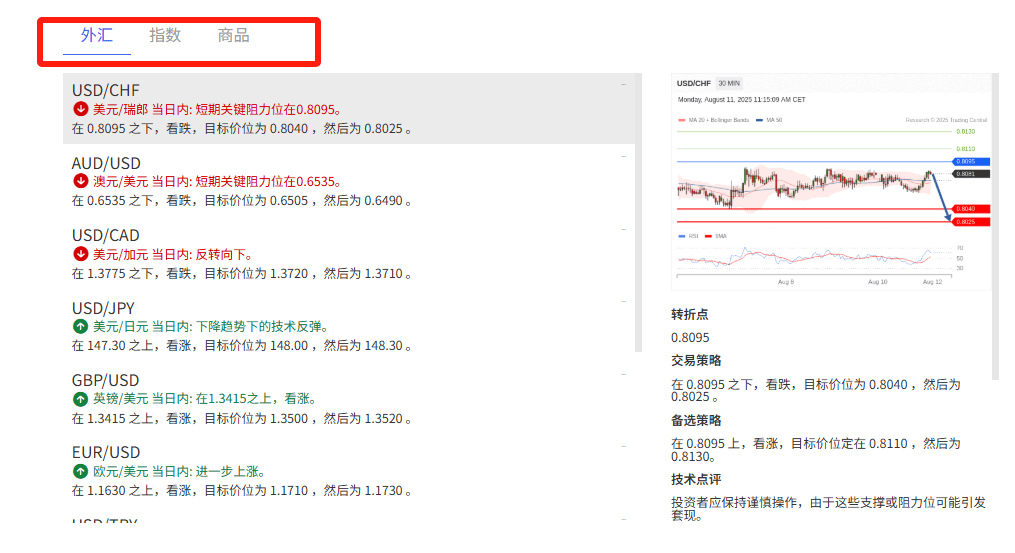Open 欧元/美元 当日内: 进一步上涨 headline
The height and width of the screenshot is (553, 1015).
(x=179, y=471)
